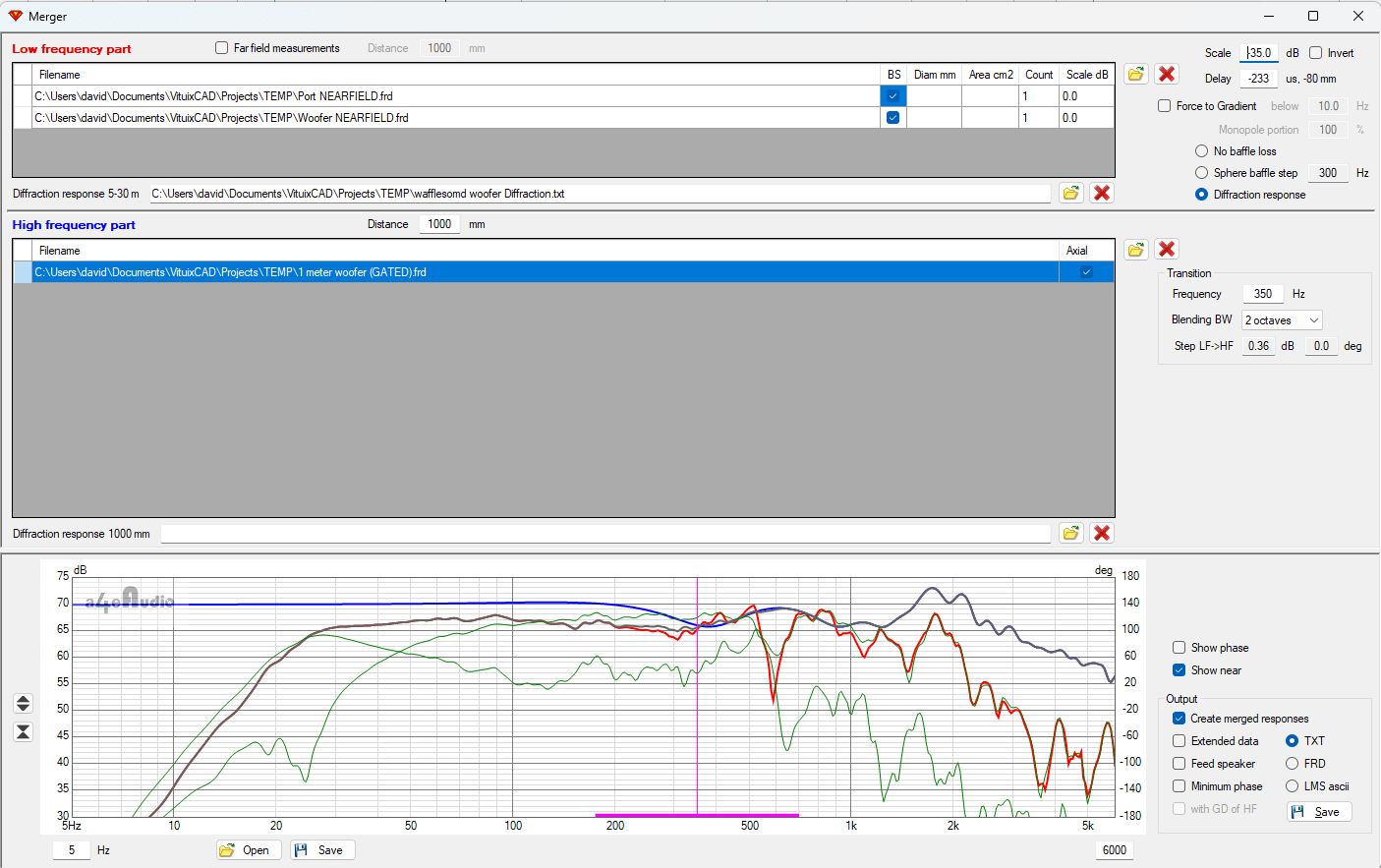Screen dimensions: 1381x868
Task: Save merged output in Output panel
Action: 1319,812
